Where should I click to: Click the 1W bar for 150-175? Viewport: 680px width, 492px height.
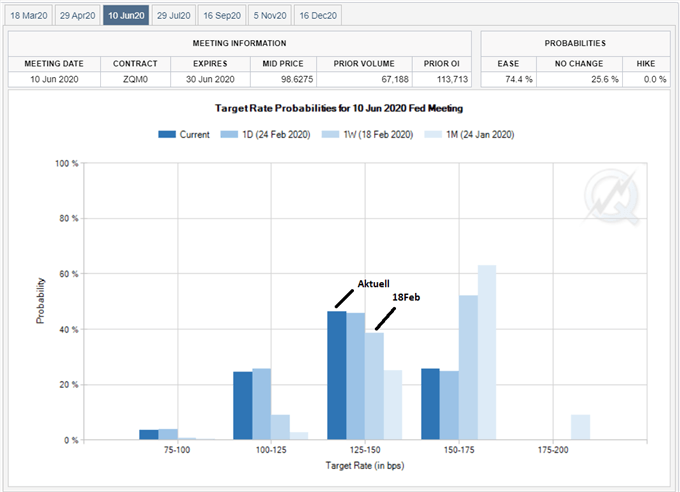tap(468, 367)
